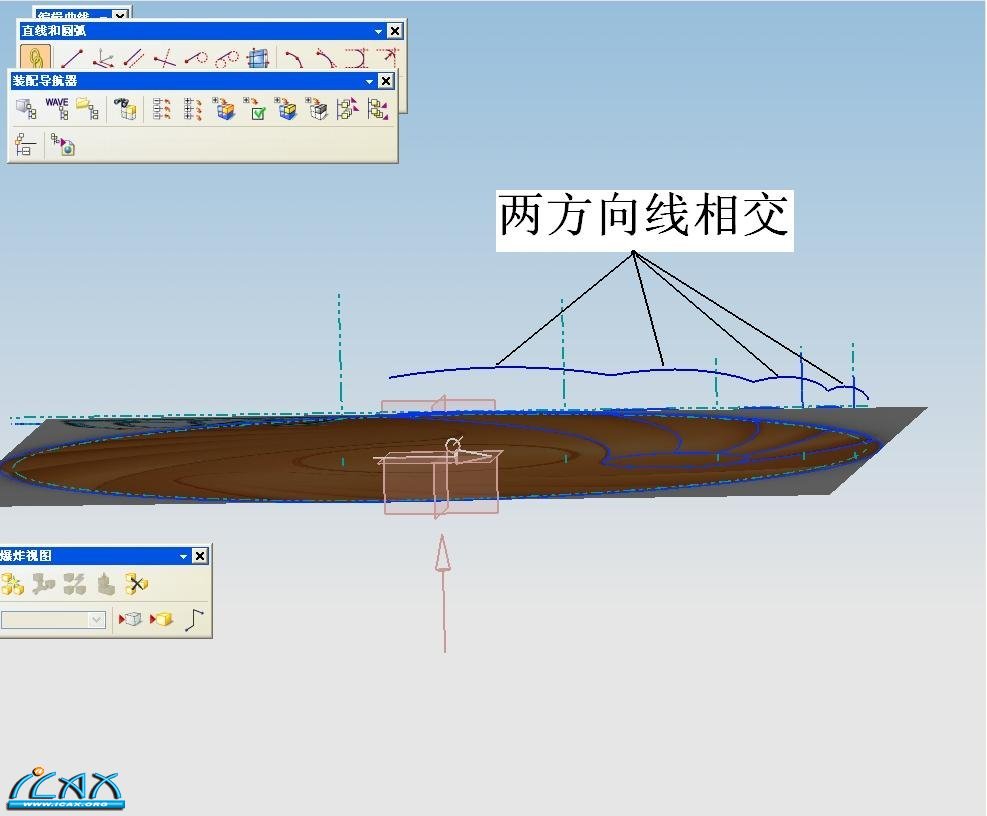Select the Arc Point-Point-Tangent tool
Viewport: 987px width, 816px height.
click(325, 59)
